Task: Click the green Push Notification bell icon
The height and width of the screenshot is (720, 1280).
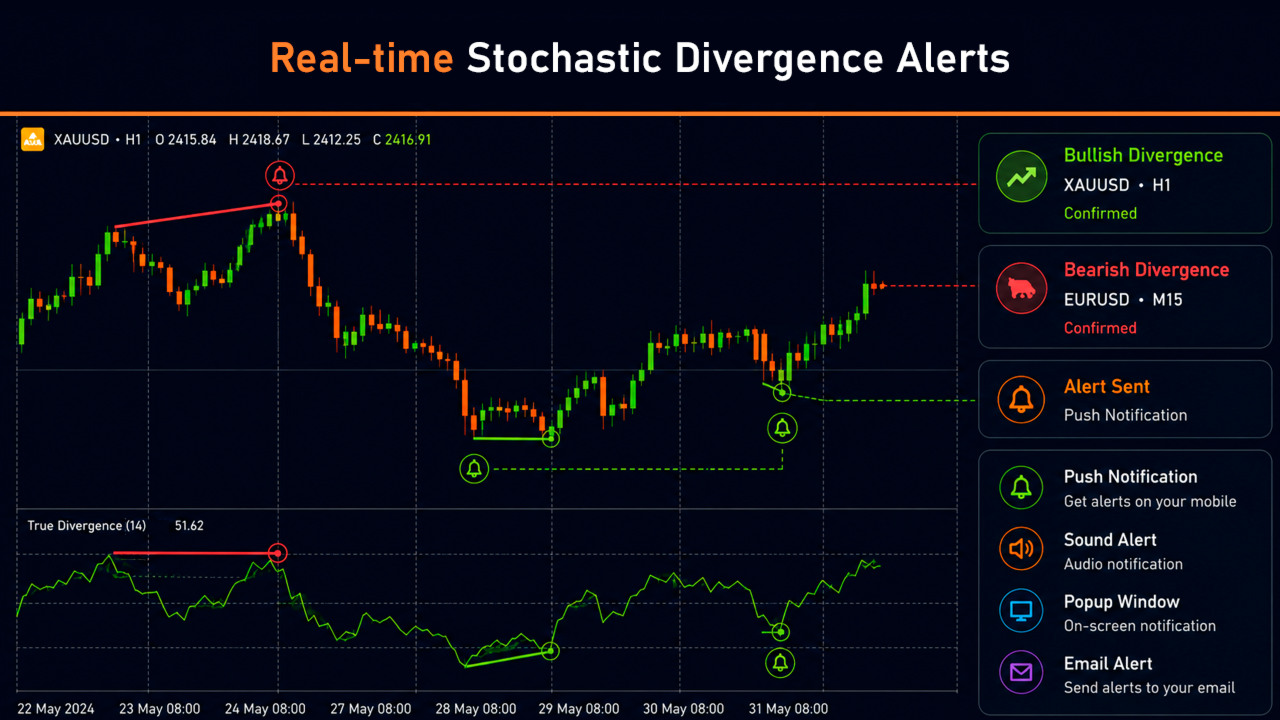Action: [1021, 488]
